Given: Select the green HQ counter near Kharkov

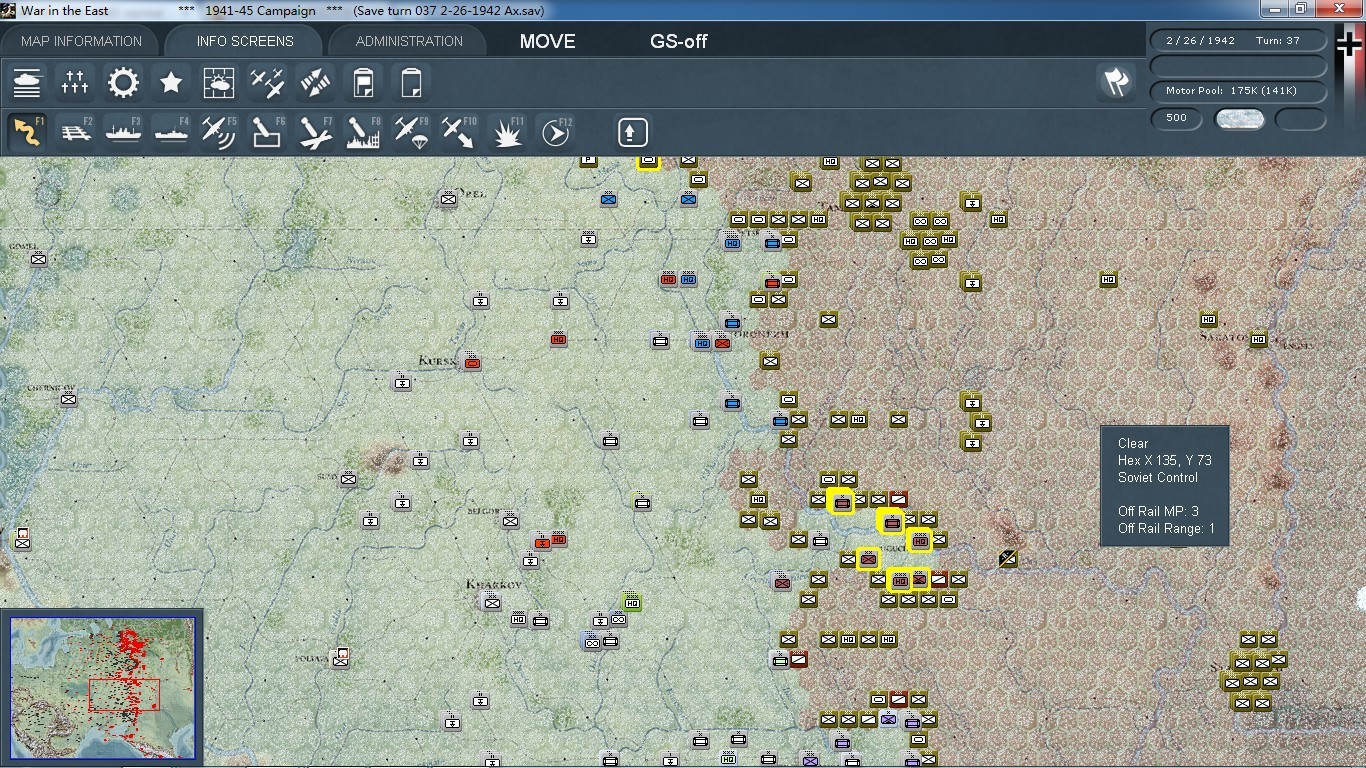Looking at the screenshot, I should coord(631,601).
